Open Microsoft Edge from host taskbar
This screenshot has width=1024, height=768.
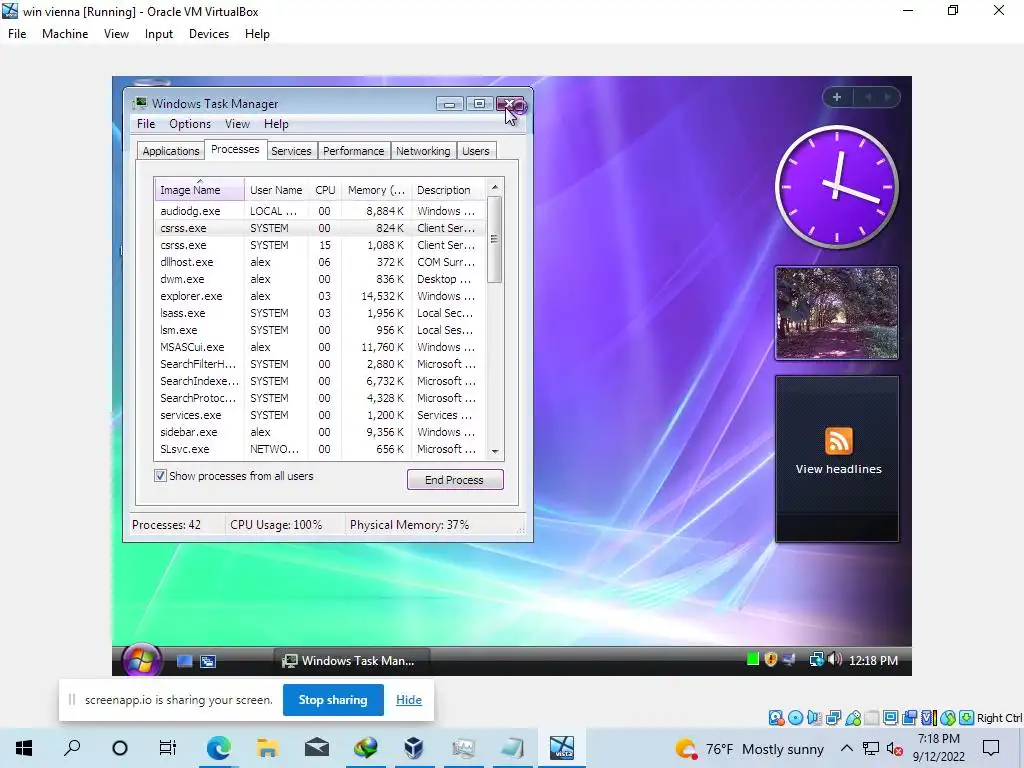click(218, 748)
